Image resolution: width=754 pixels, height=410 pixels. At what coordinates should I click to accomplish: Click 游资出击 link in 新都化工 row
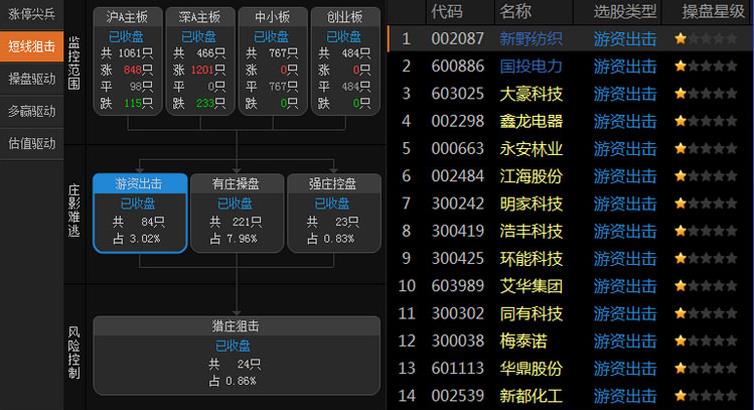click(x=625, y=396)
